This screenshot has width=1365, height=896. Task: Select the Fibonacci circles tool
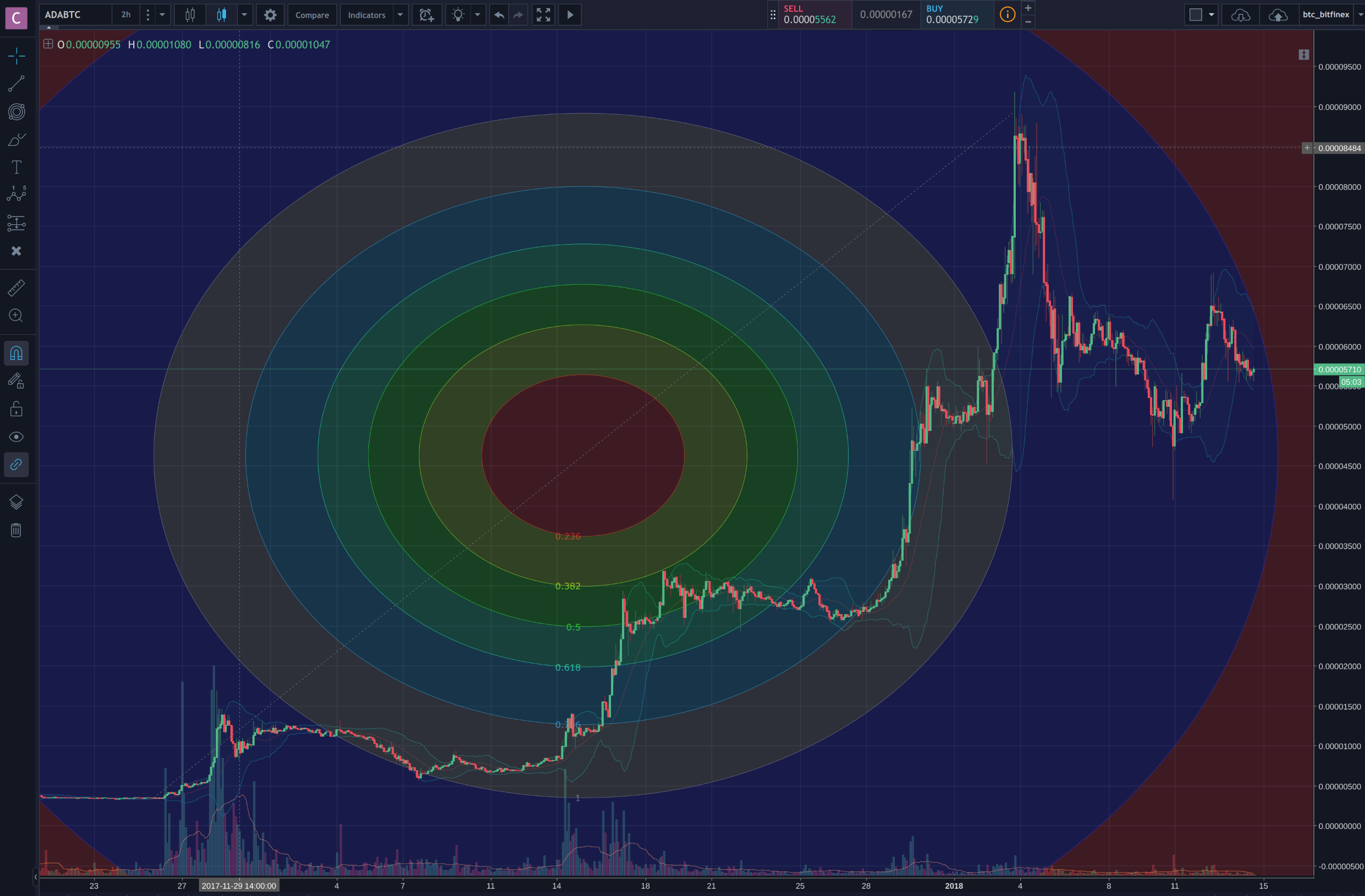pyautogui.click(x=16, y=111)
